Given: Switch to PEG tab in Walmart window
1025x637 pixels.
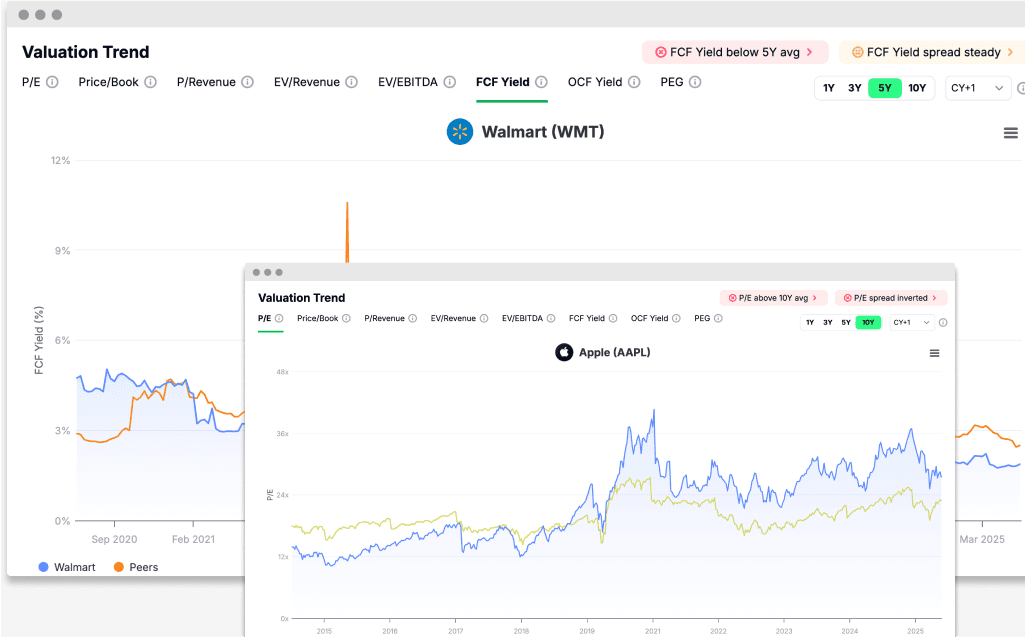Looking at the screenshot, I should click(x=672, y=82).
